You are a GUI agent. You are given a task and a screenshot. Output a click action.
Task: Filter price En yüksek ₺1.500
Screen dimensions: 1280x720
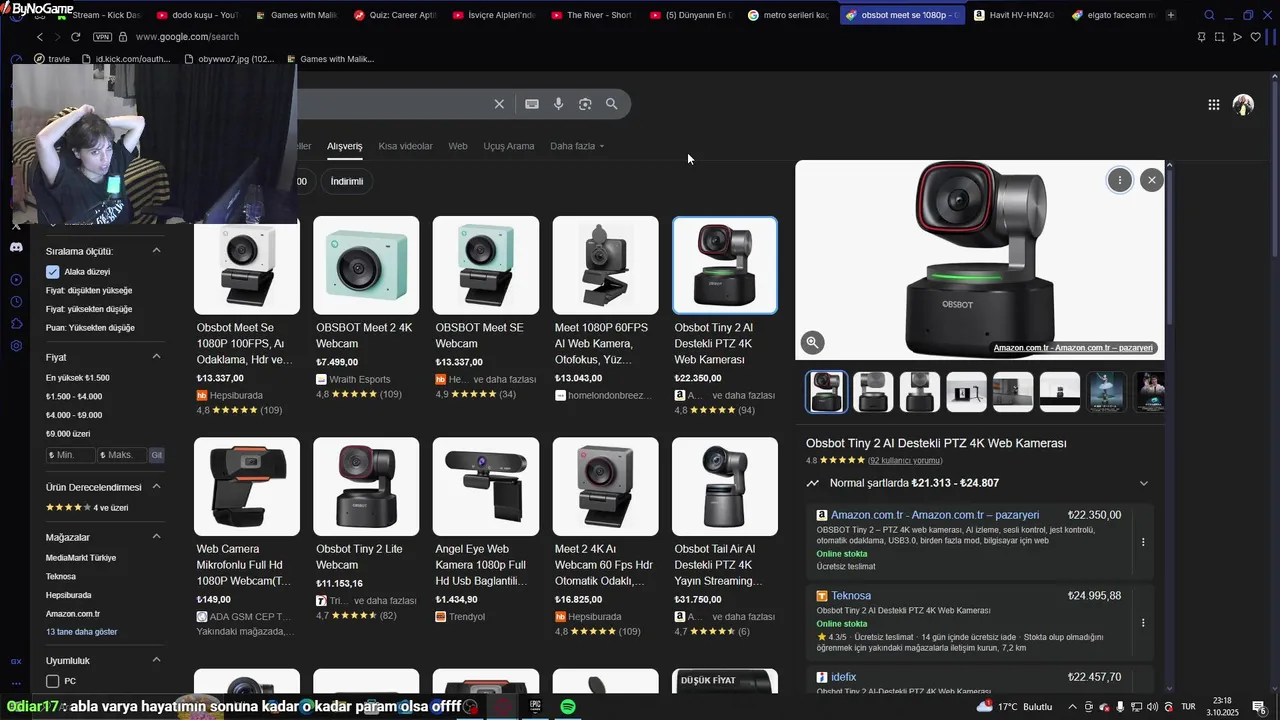point(78,378)
